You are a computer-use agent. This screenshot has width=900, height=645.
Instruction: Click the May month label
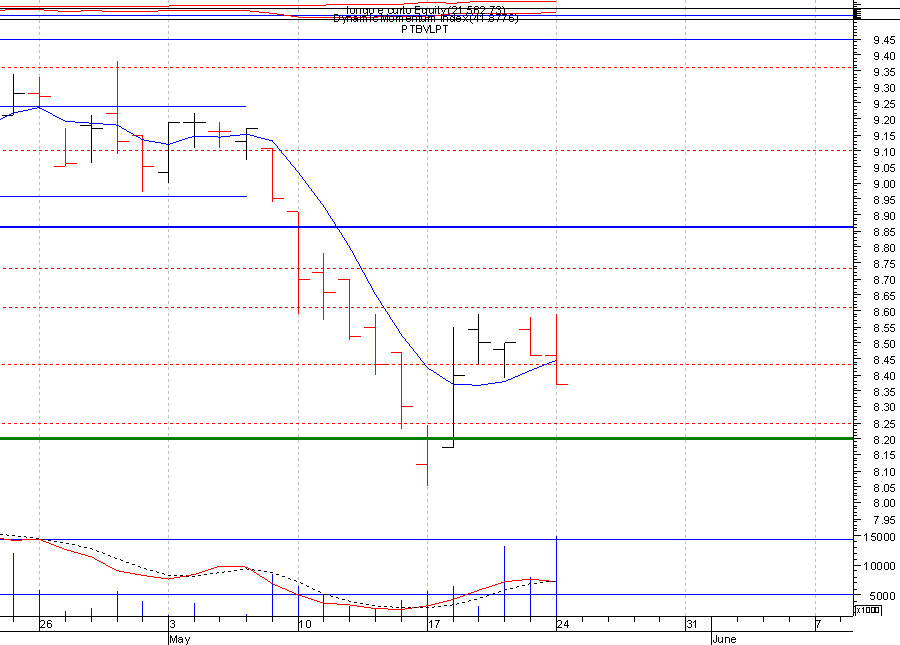click(x=180, y=639)
